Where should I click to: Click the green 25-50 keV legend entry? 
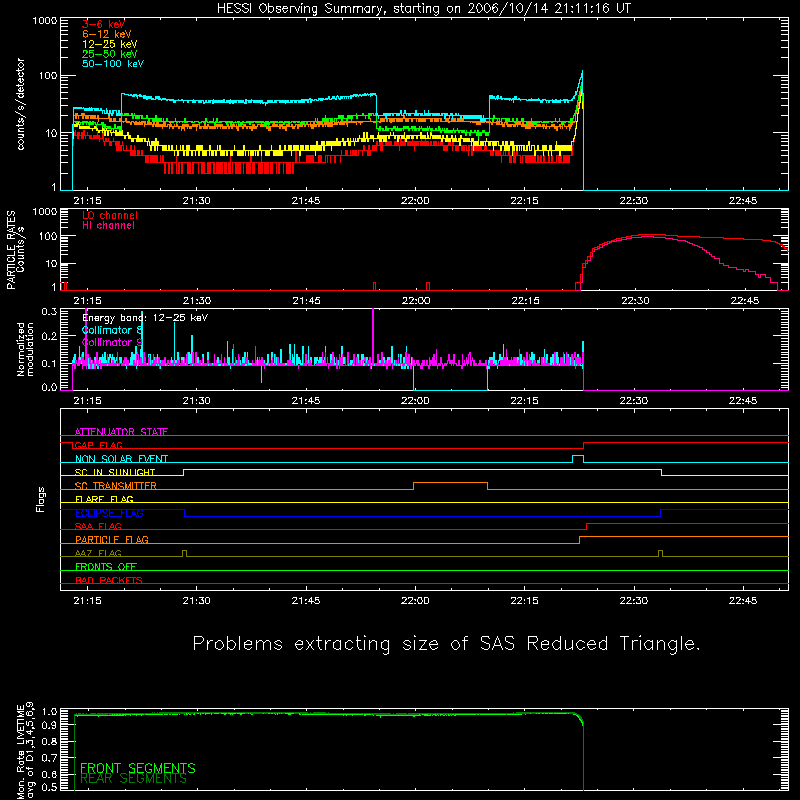tap(110, 54)
